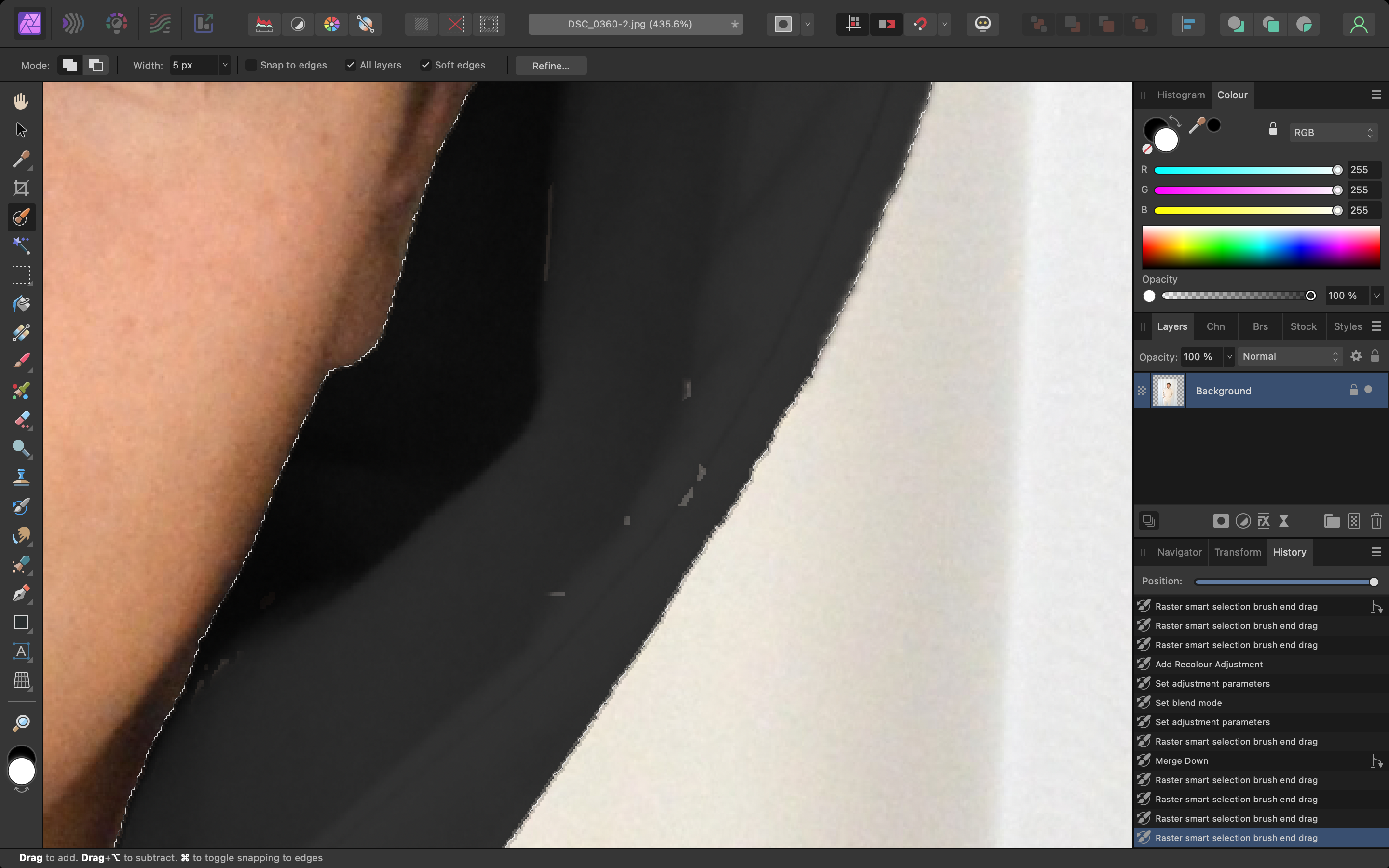Select the Rectangular Marquee tool
Screen dimensions: 1389x868
pyautogui.click(x=21, y=275)
